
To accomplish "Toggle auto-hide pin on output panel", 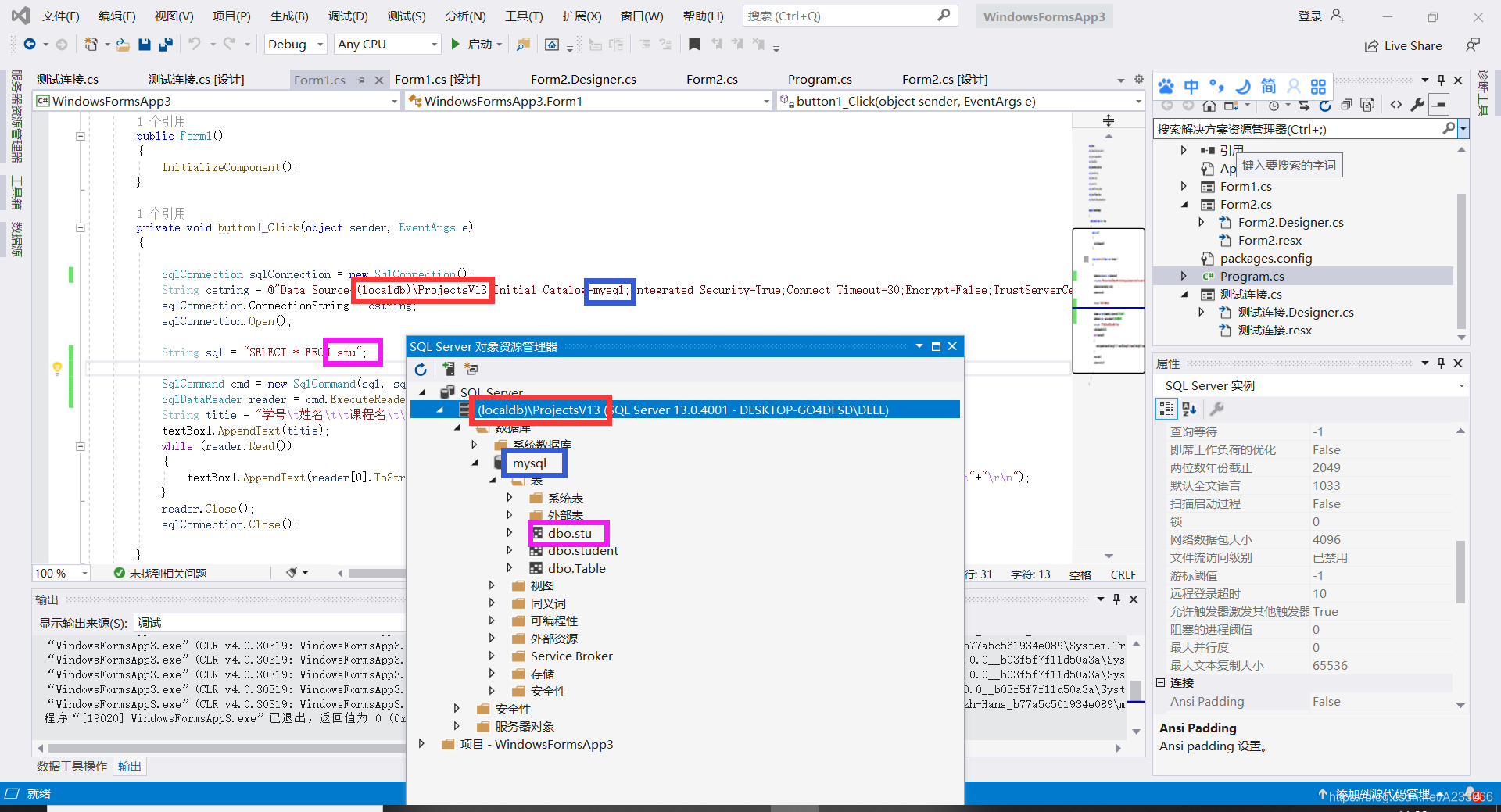I will click(x=1116, y=599).
